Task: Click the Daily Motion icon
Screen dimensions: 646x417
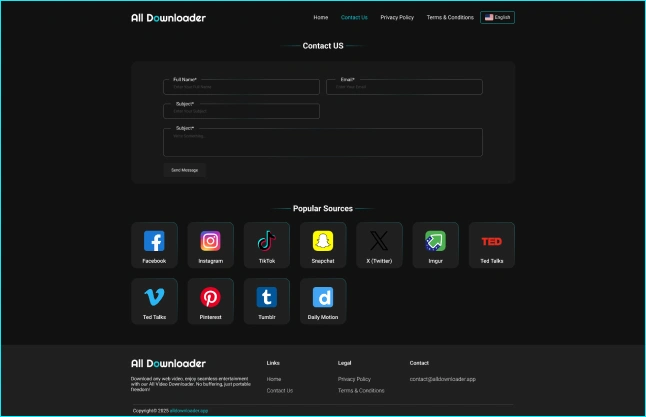Action: click(x=323, y=298)
